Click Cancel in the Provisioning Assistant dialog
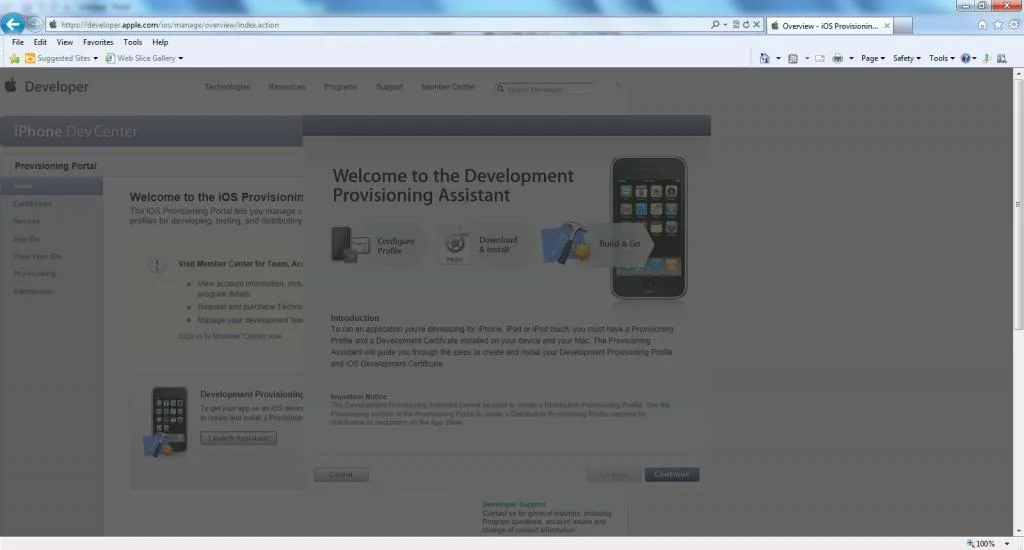 pos(341,474)
